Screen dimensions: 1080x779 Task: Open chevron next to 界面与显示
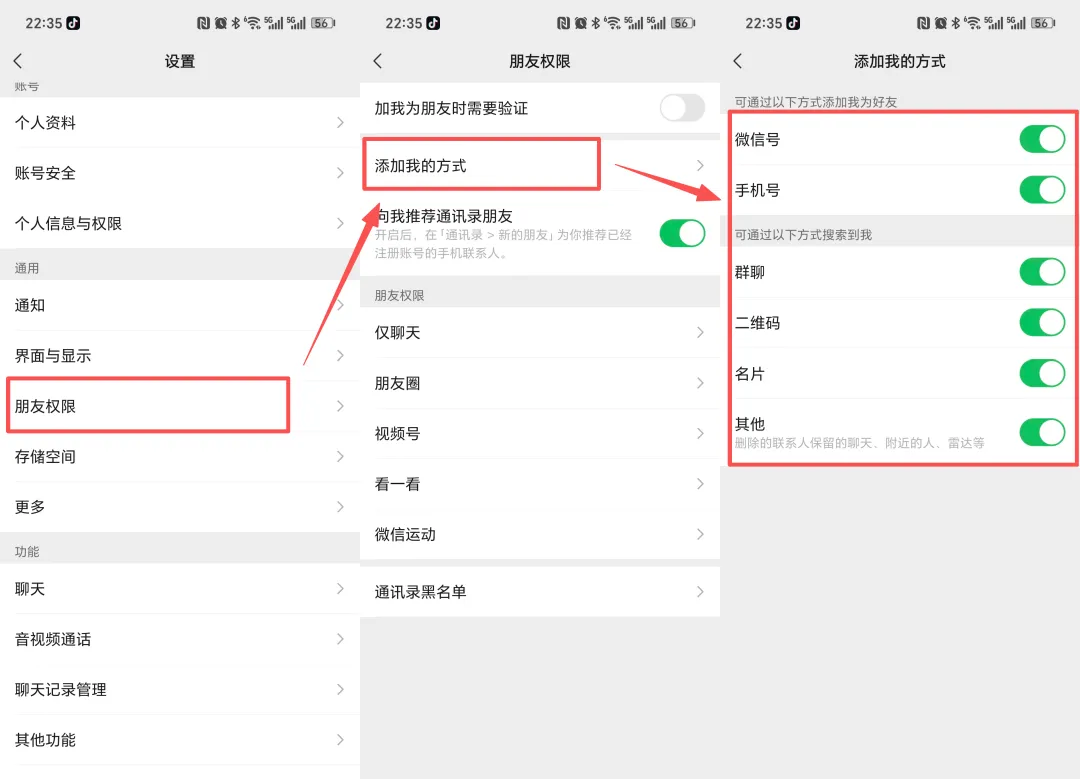pyautogui.click(x=340, y=355)
